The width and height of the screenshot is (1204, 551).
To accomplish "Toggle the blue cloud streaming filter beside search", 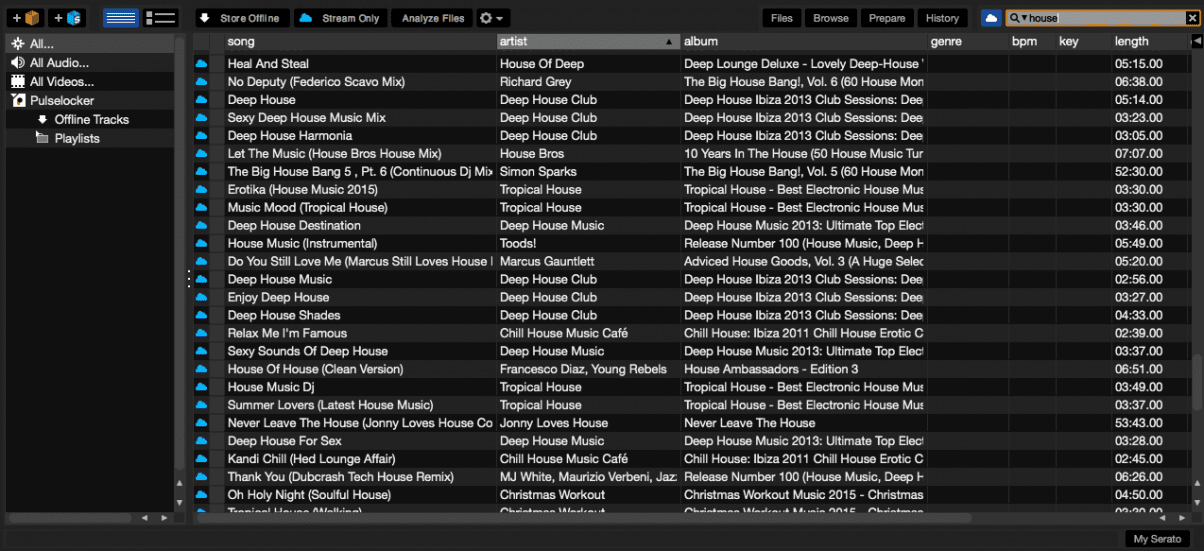I will (x=991, y=18).
